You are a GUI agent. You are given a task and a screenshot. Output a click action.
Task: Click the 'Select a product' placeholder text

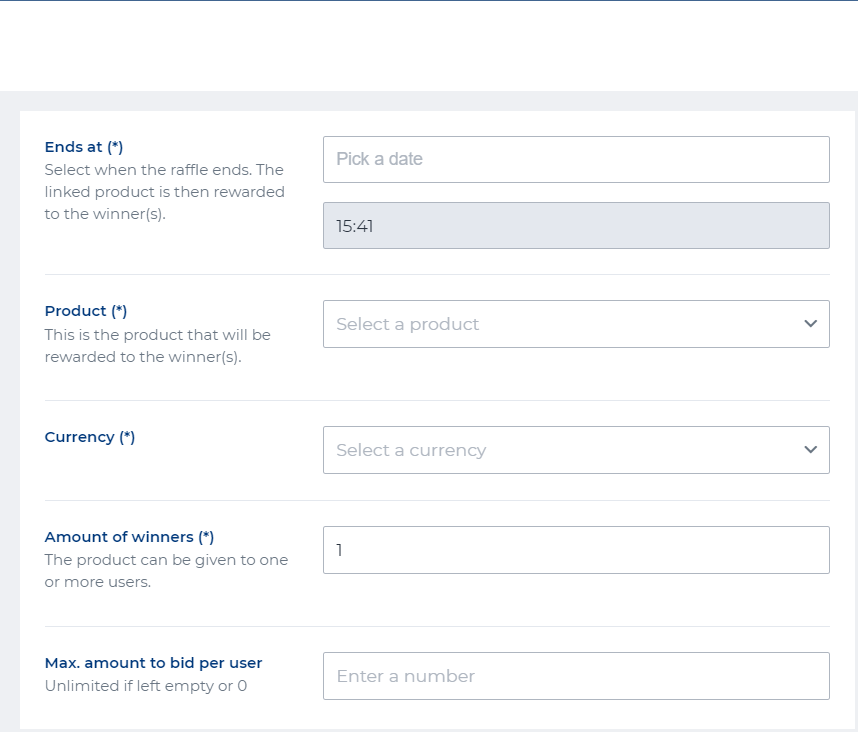coord(408,324)
